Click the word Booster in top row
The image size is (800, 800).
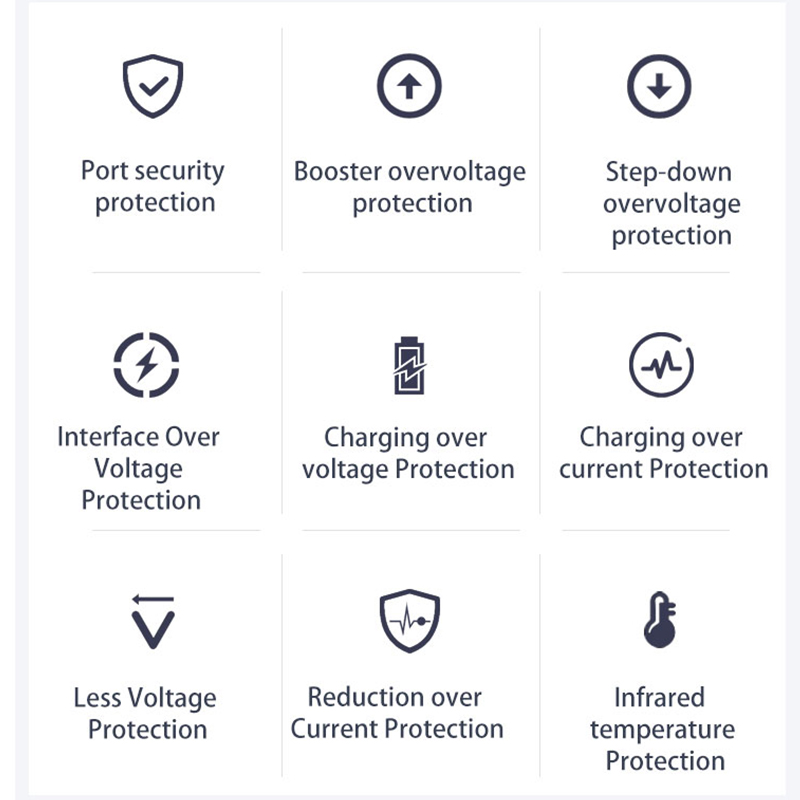[338, 171]
